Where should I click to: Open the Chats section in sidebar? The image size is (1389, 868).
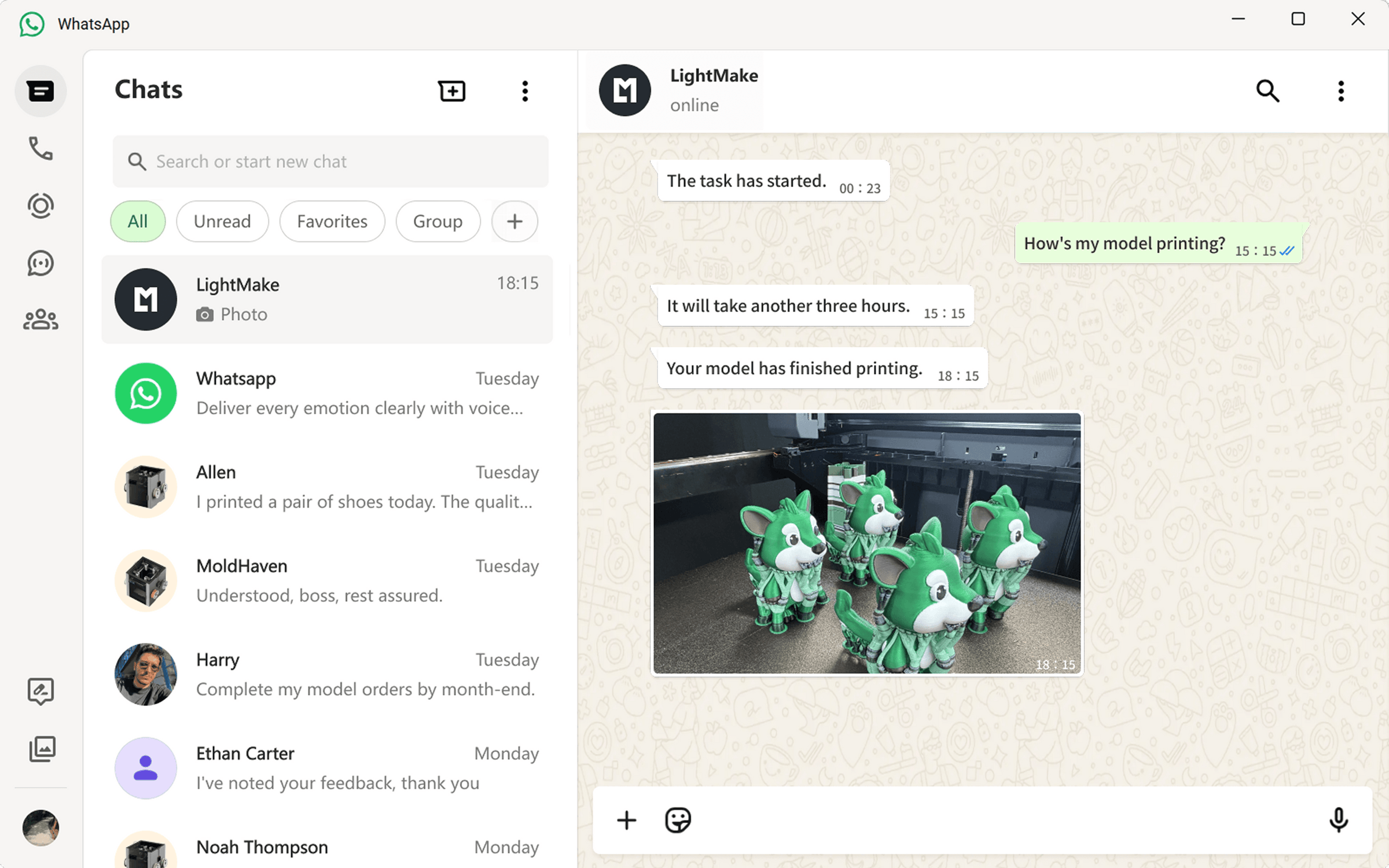pos(41,91)
